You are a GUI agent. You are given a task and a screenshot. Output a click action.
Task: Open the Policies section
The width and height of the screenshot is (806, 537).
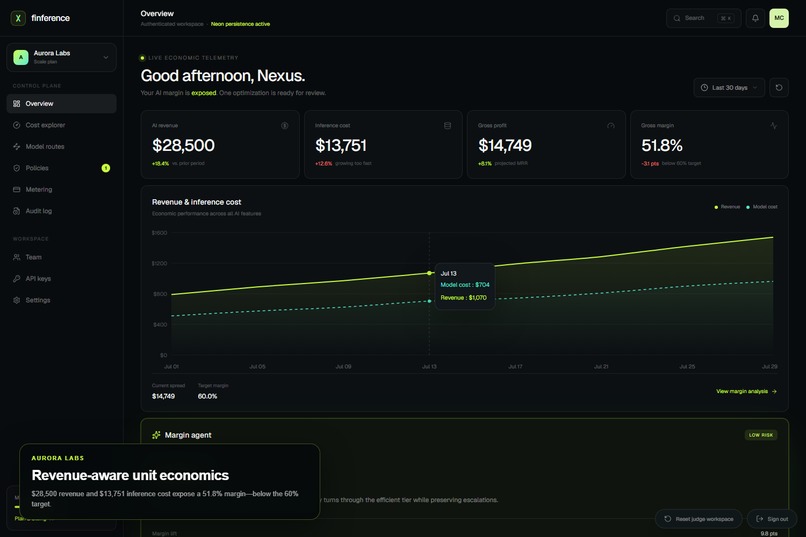pyautogui.click(x=61, y=168)
